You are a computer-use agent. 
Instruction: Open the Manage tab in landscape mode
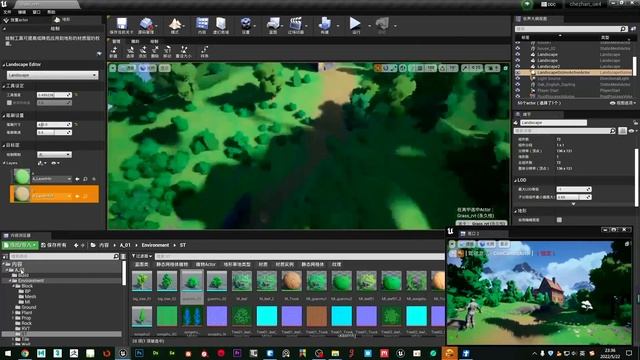point(116,41)
